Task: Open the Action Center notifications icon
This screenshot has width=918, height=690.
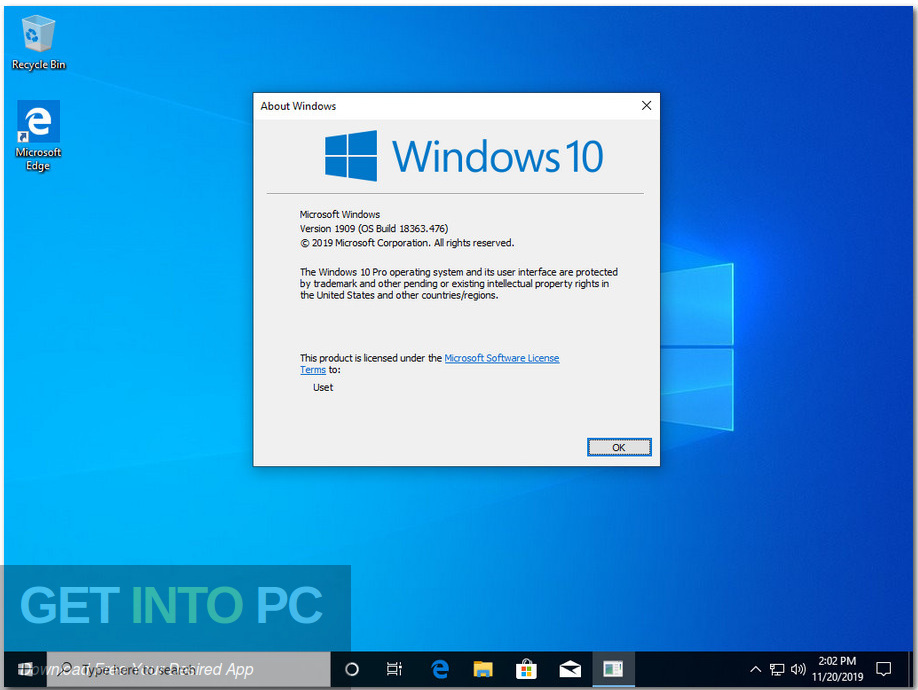Action: [x=883, y=668]
